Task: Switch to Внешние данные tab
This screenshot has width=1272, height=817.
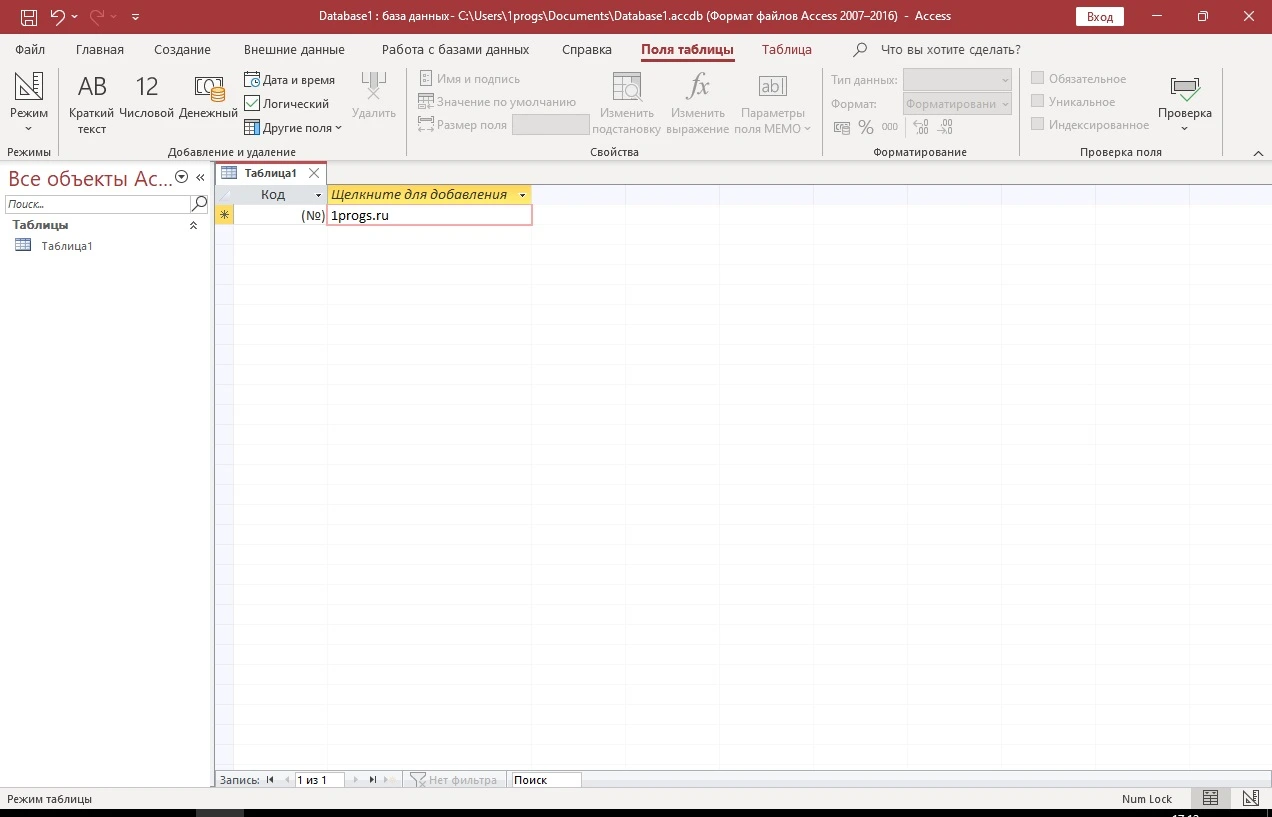Action: [x=294, y=49]
